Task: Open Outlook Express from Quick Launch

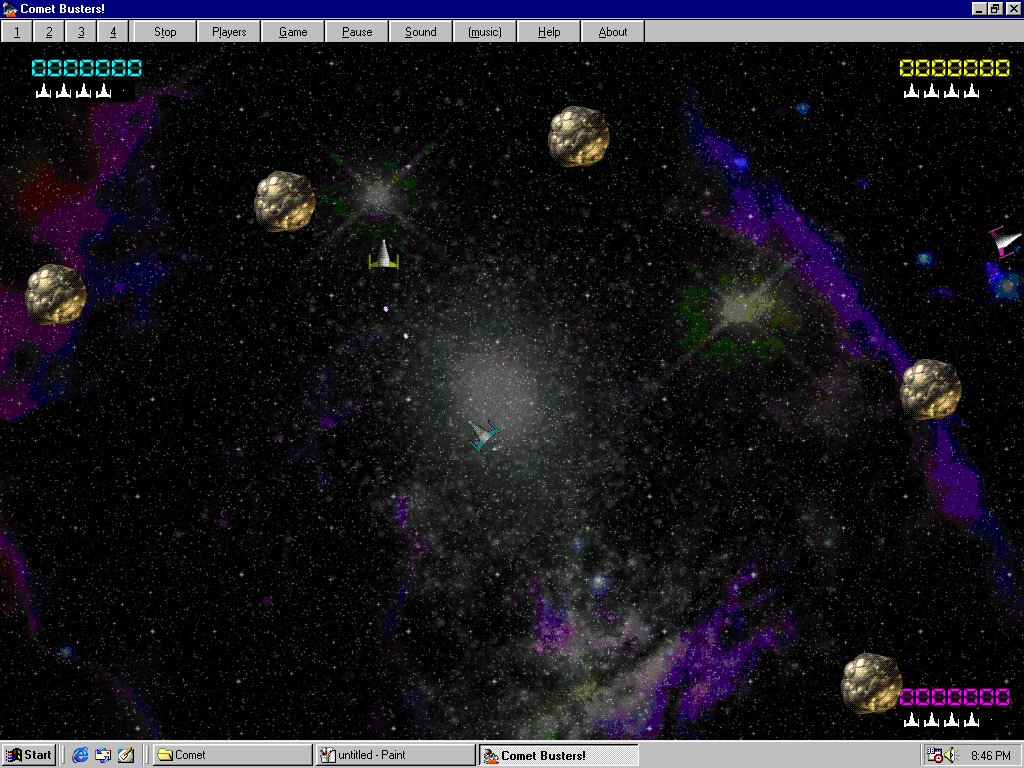Action: [x=103, y=755]
